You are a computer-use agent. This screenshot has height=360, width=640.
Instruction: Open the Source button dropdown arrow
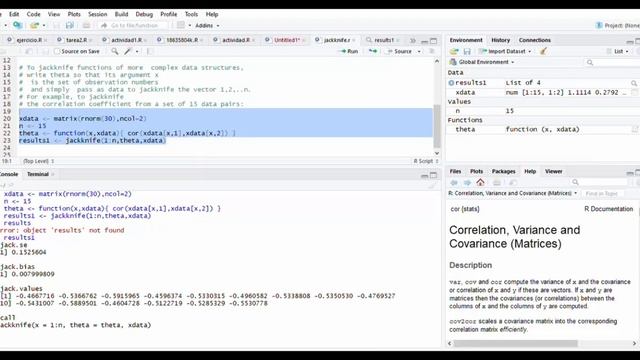(419, 51)
